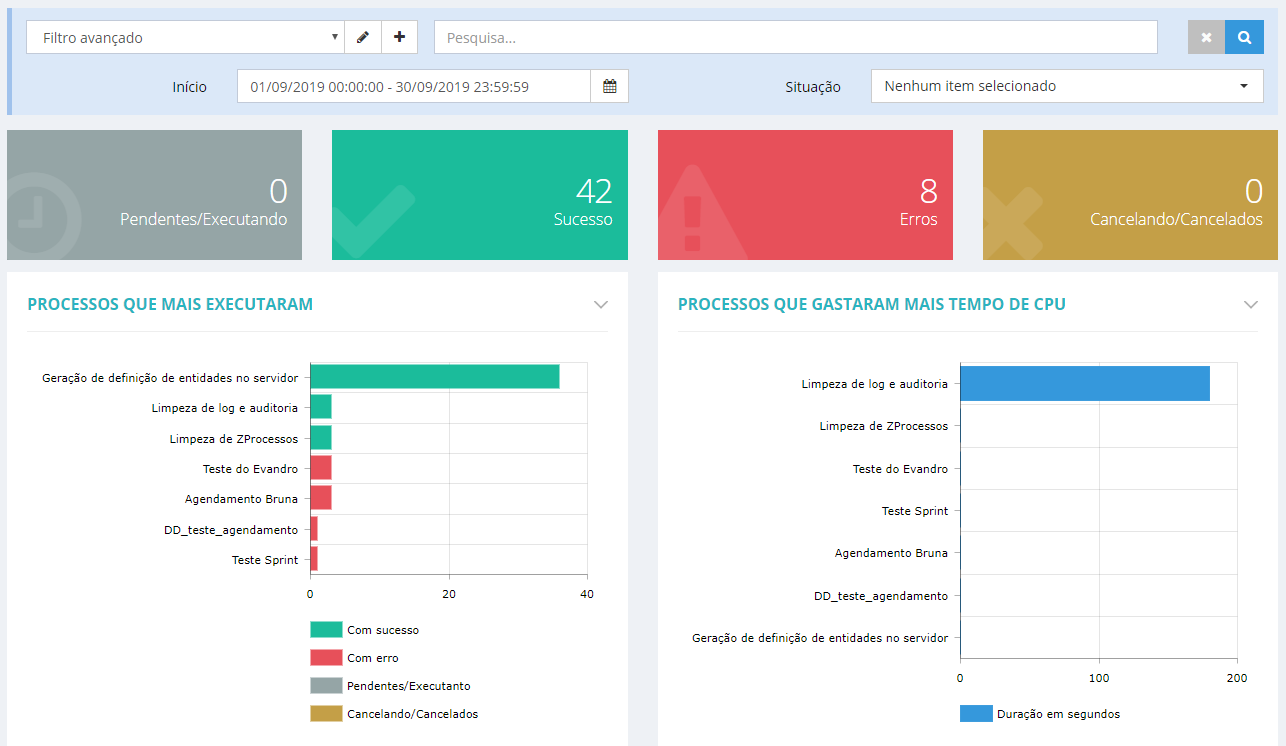
Task: Click the magnifying glass search button
Action: pyautogui.click(x=1245, y=37)
